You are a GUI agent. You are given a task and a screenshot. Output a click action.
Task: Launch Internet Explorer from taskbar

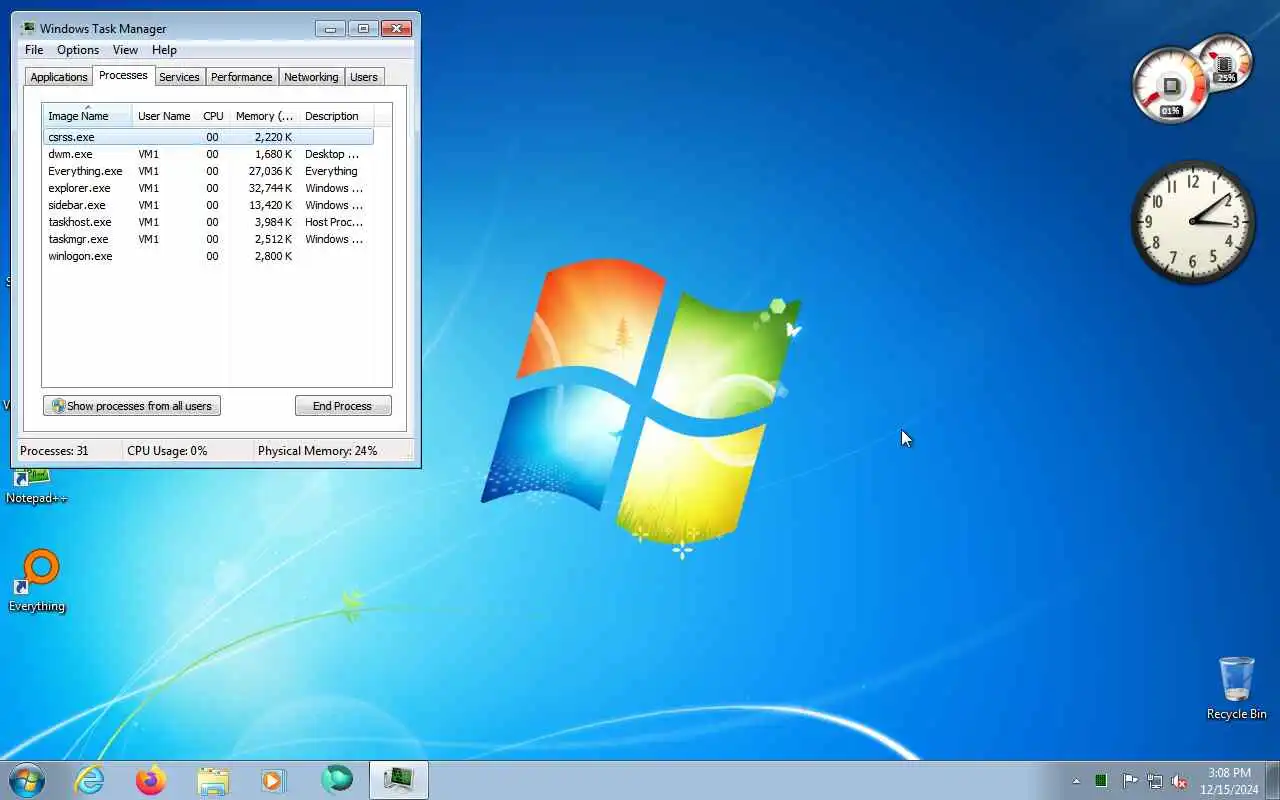tap(90, 780)
